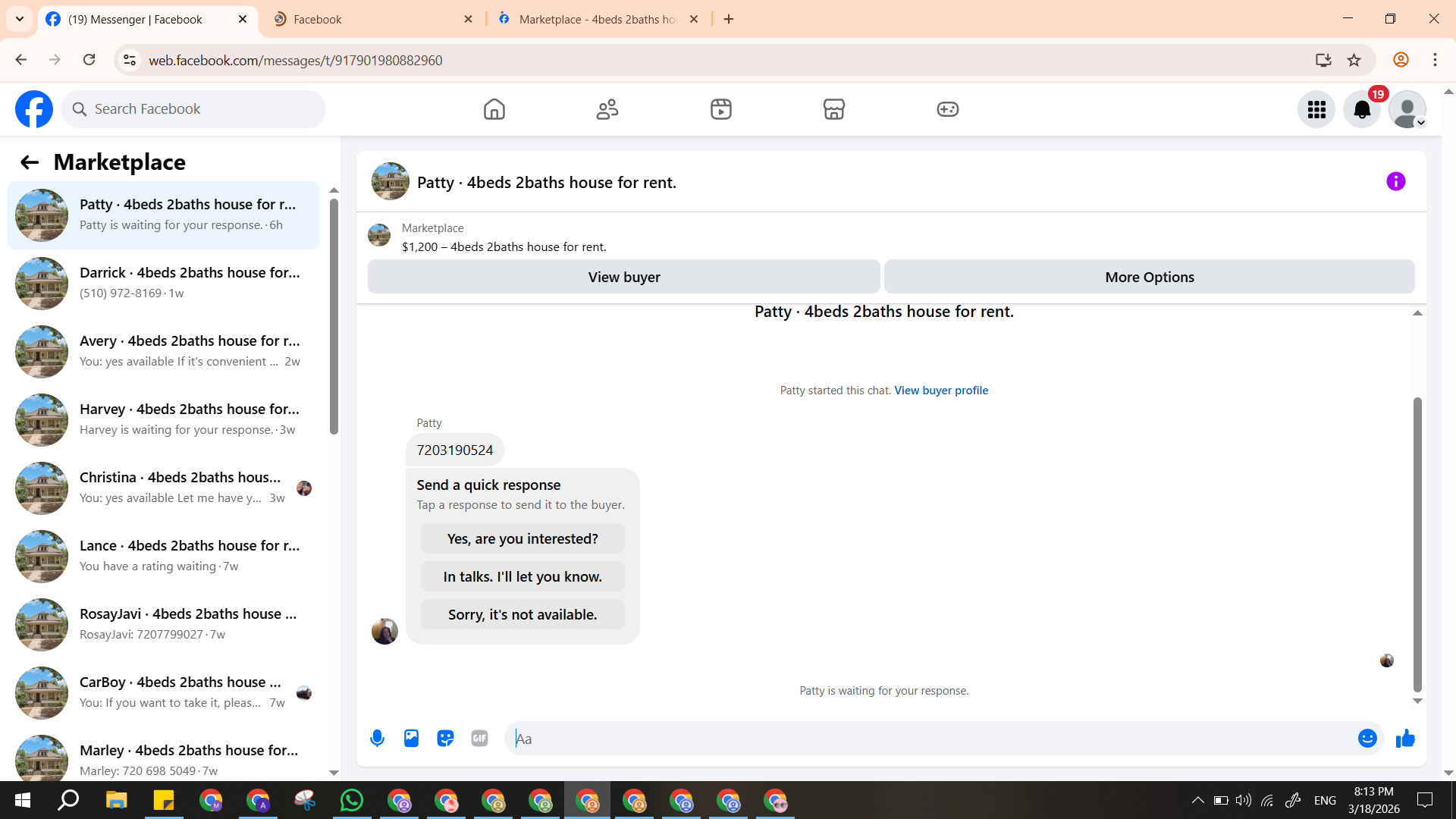Send a thumbs up like
This screenshot has height=819, width=1456.
pyautogui.click(x=1405, y=738)
